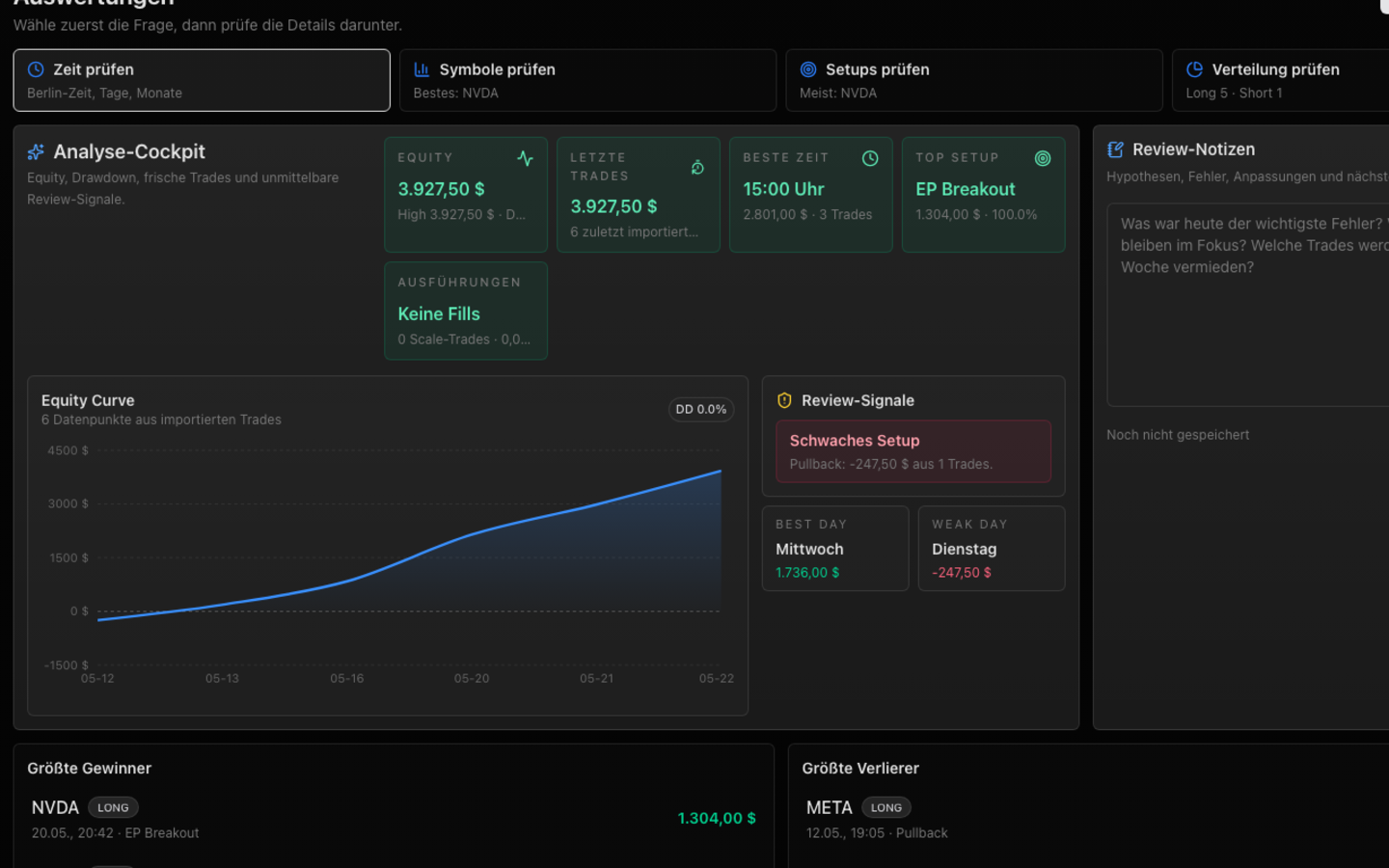Viewport: 1389px width, 868px height.
Task: Click the sparkle icon beside Analyse-Cockpit
Action: pyautogui.click(x=36, y=151)
